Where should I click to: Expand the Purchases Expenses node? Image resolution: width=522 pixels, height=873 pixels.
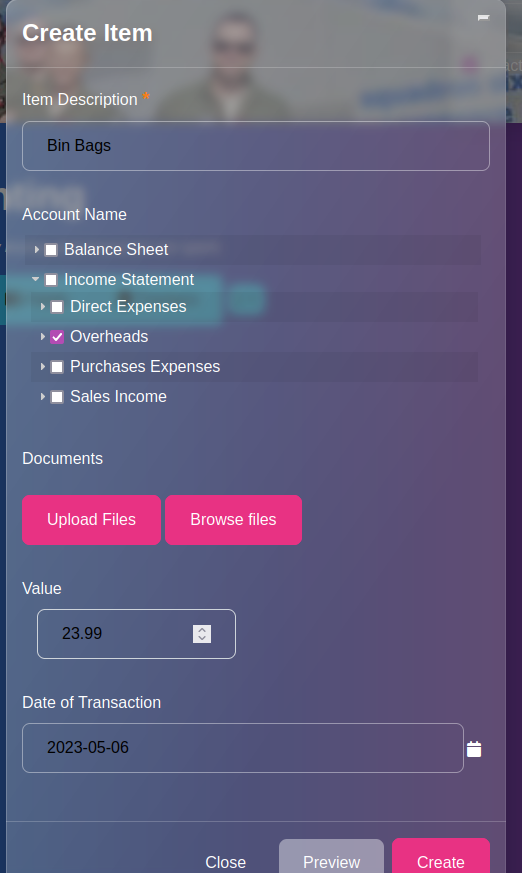point(43,366)
